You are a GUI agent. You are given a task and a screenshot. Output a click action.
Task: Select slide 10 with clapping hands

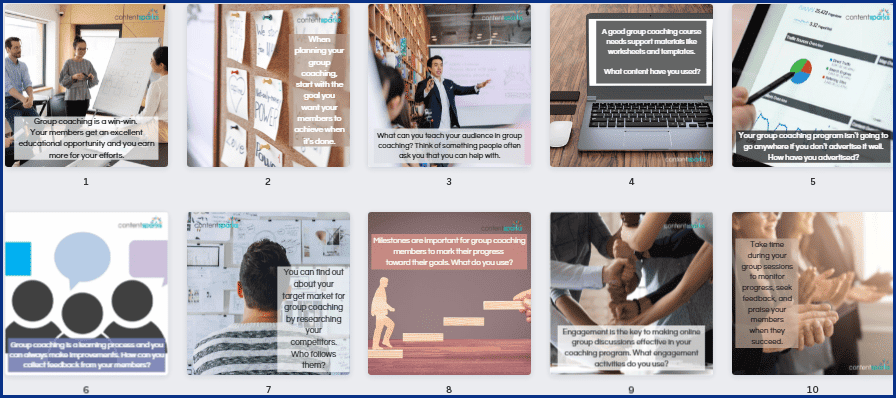tap(813, 293)
